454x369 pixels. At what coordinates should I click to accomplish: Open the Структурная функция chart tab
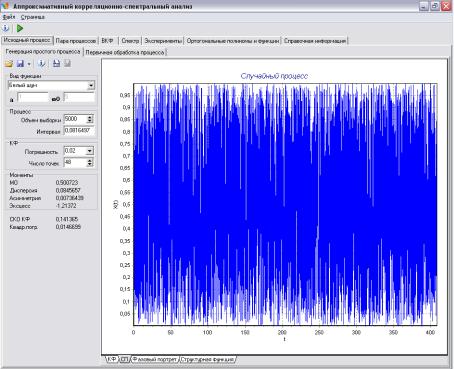point(207,359)
